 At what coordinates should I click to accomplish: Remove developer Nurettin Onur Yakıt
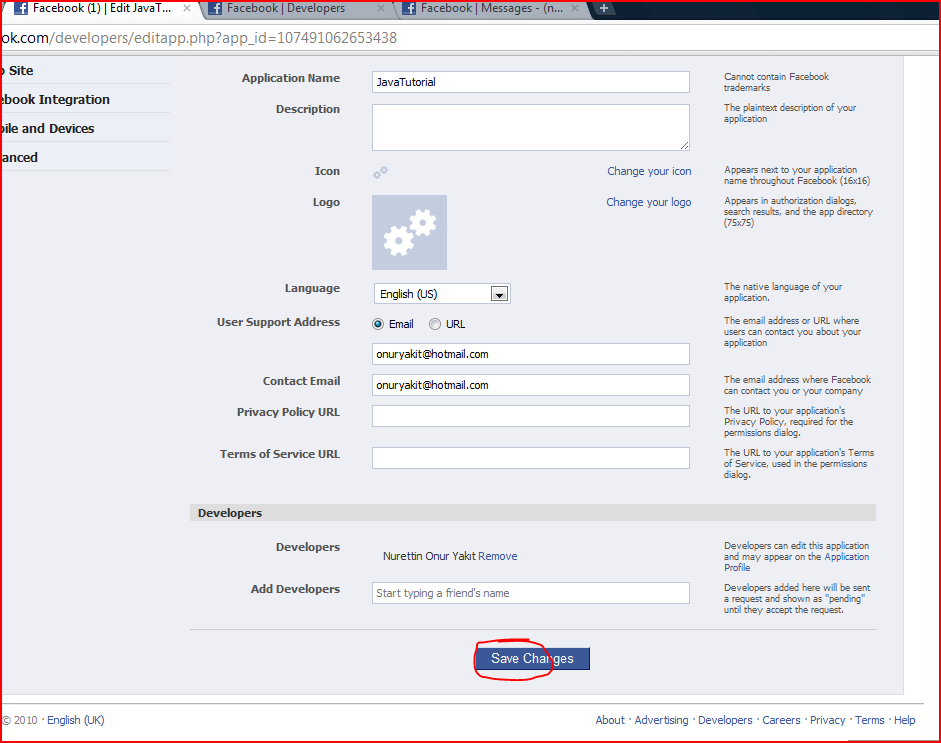(498, 556)
